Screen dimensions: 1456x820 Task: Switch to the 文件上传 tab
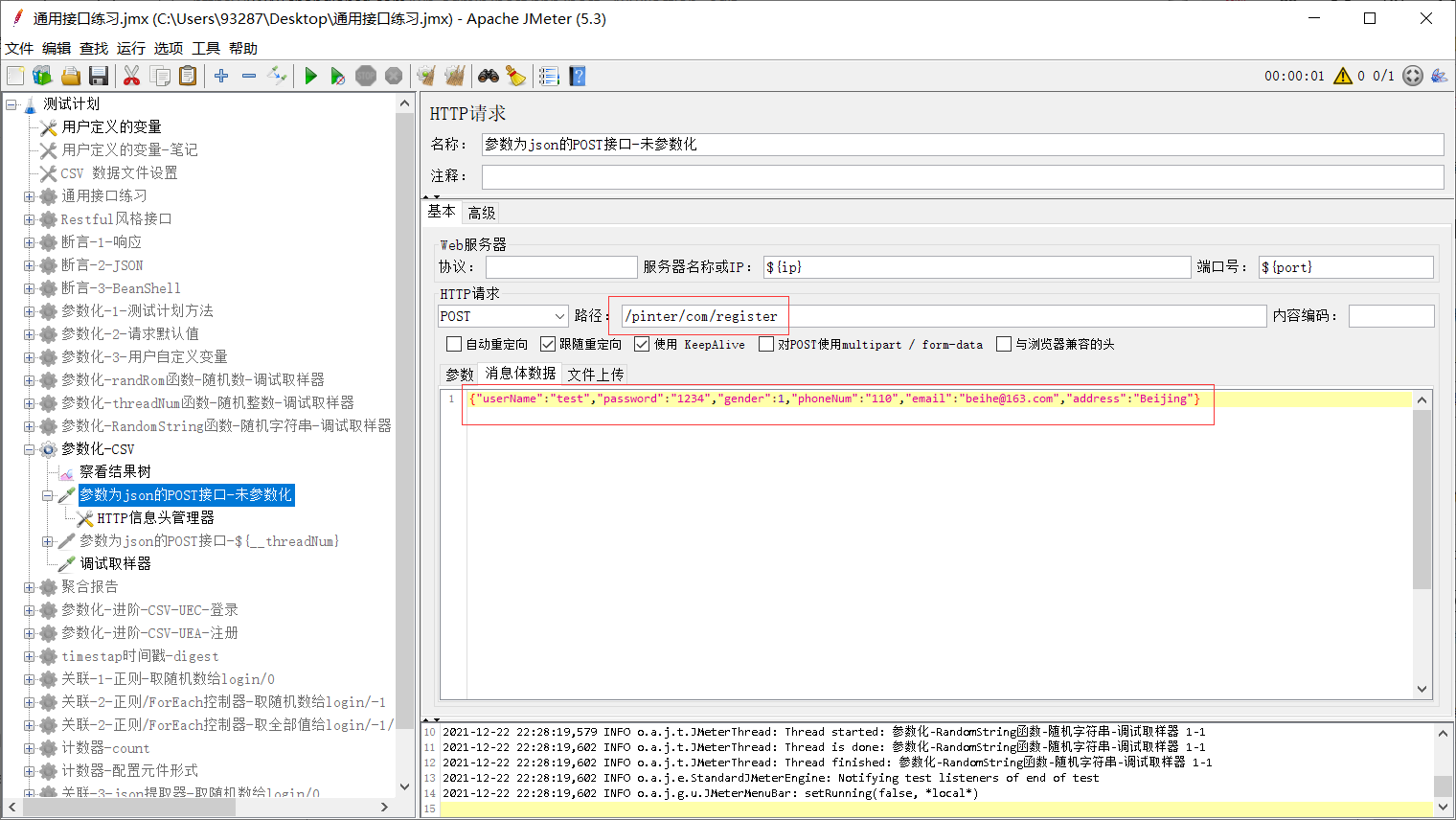click(596, 374)
